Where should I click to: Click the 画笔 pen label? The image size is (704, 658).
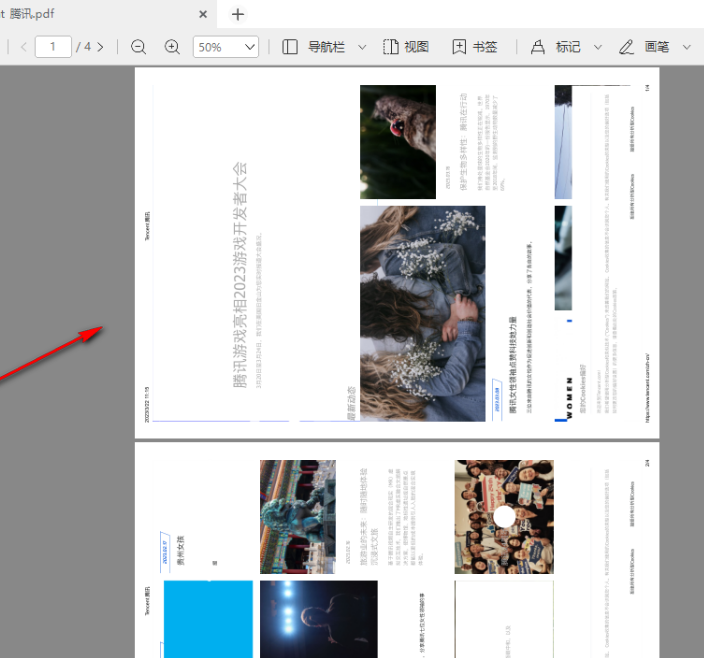(657, 47)
